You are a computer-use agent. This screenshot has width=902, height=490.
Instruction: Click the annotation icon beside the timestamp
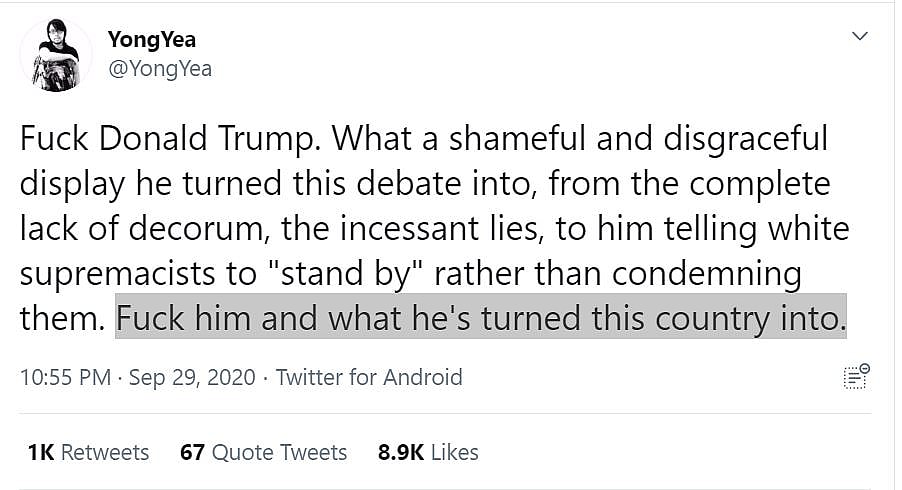[856, 376]
